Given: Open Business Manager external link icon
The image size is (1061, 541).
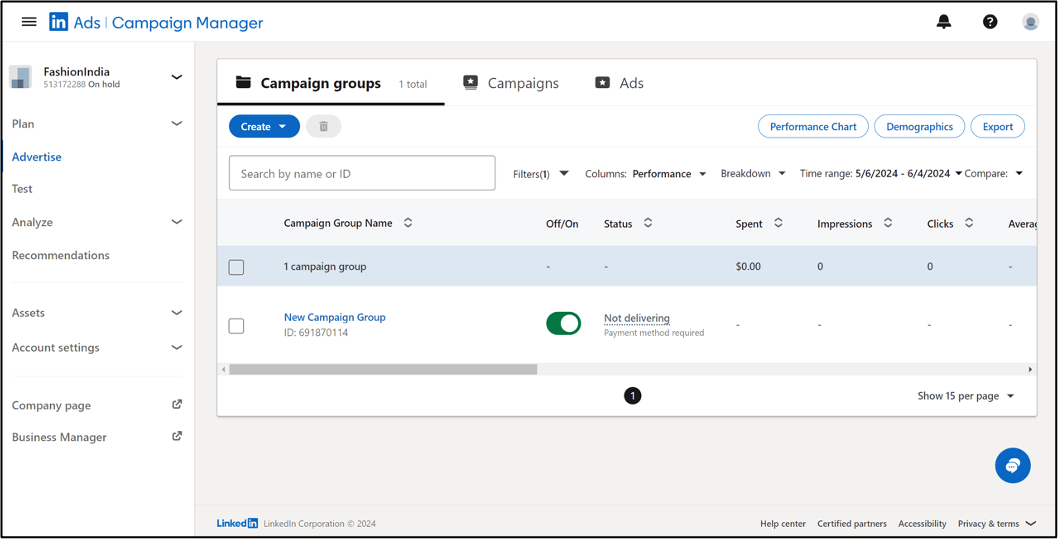Looking at the screenshot, I should point(177,437).
